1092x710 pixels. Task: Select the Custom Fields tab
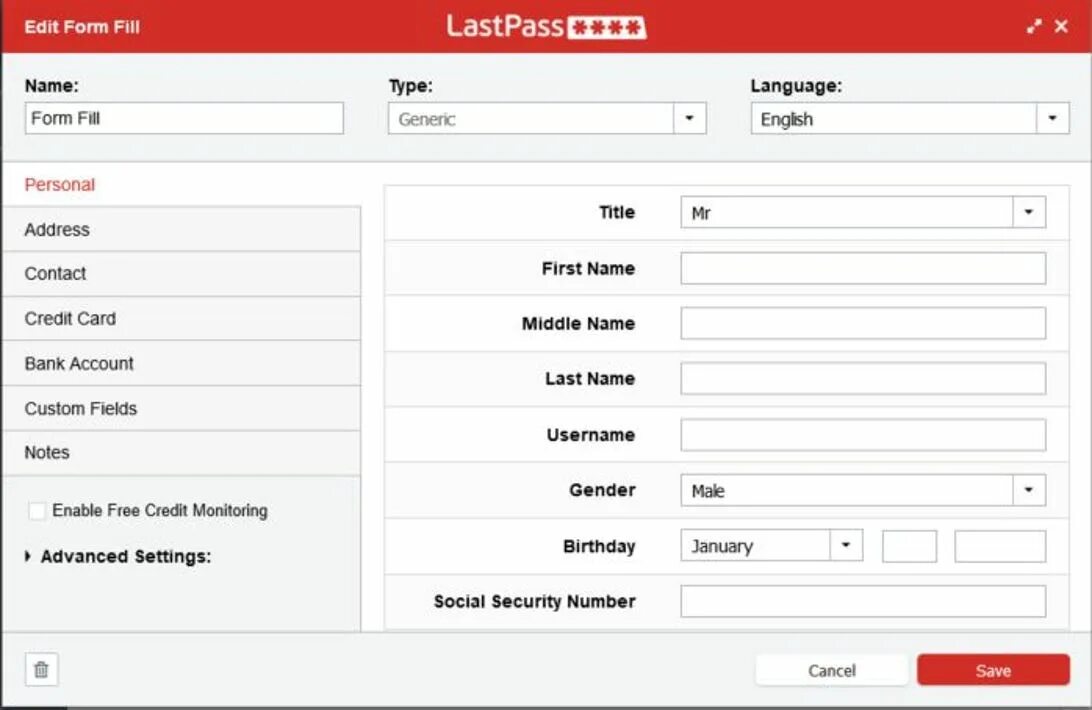[182, 408]
